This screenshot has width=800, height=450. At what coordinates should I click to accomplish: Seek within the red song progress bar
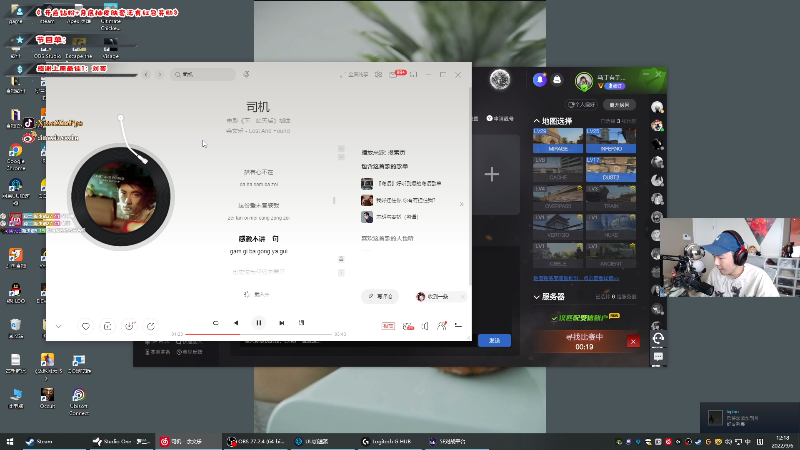(259, 334)
